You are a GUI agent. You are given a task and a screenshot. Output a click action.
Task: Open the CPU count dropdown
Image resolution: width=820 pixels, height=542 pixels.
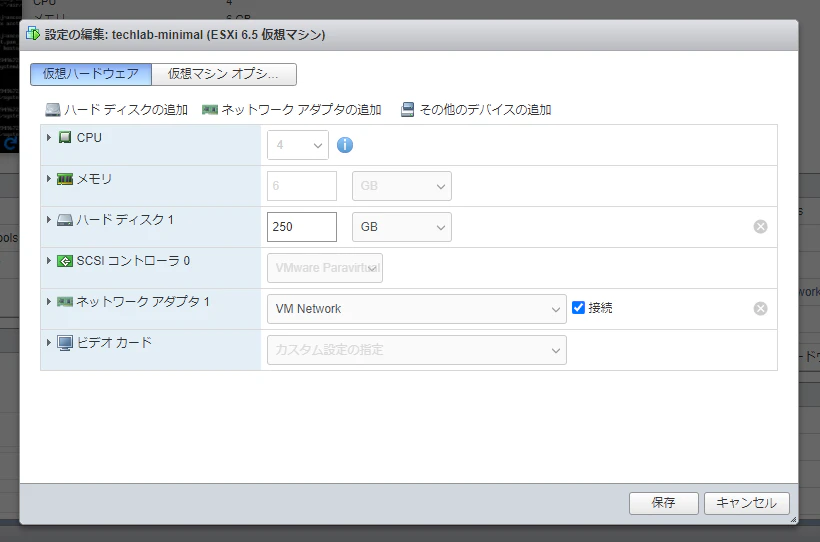pyautogui.click(x=298, y=145)
